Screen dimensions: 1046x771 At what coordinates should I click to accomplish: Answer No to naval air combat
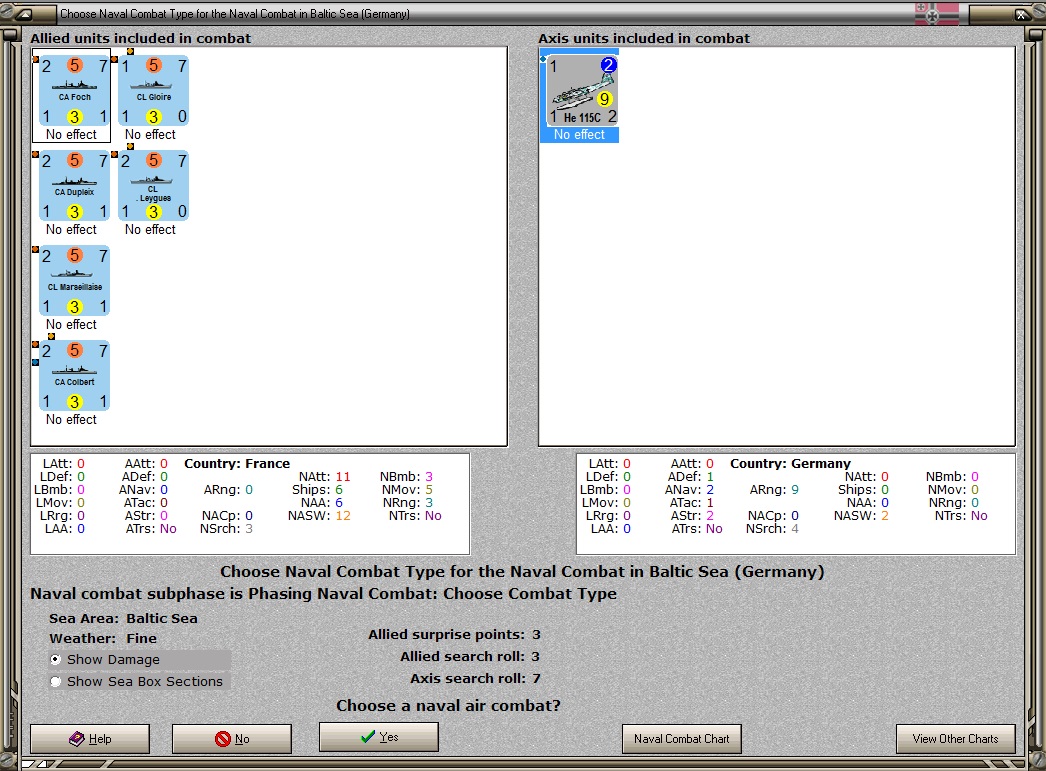point(232,738)
